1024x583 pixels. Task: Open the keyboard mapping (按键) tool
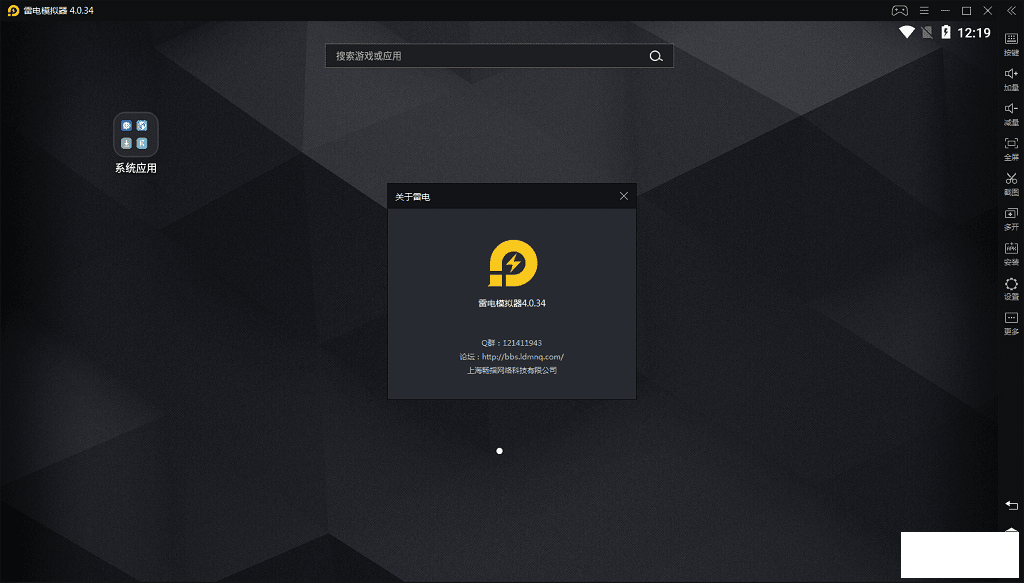[x=1011, y=44]
